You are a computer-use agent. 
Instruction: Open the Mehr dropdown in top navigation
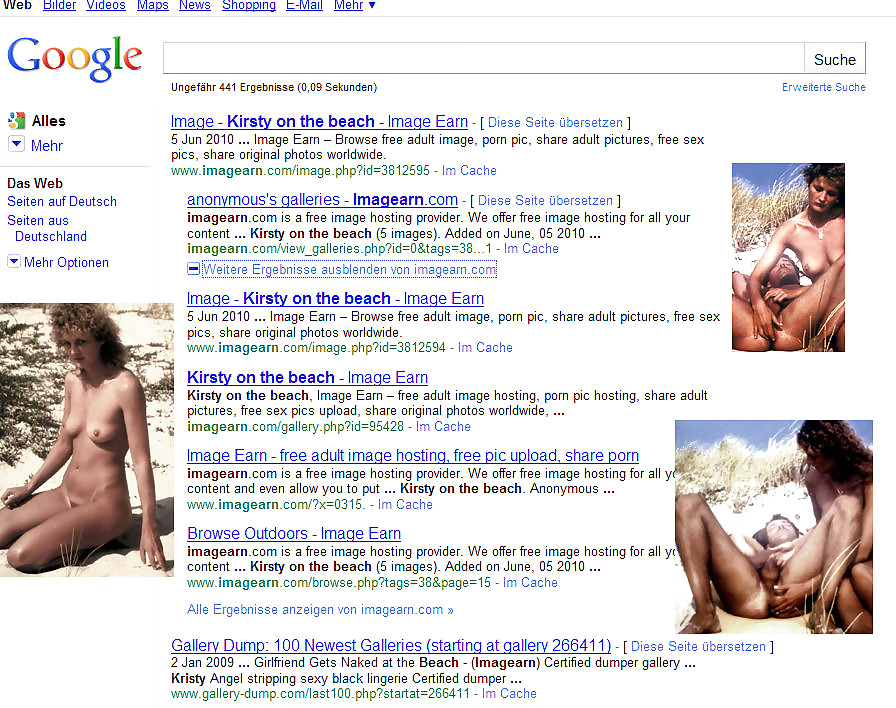354,5
